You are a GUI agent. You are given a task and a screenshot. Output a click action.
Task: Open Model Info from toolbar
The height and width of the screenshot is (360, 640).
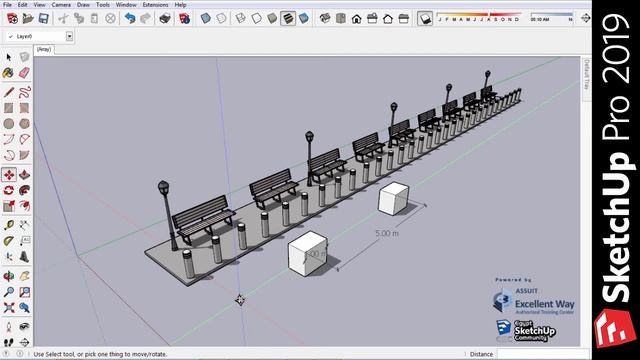[x=184, y=18]
